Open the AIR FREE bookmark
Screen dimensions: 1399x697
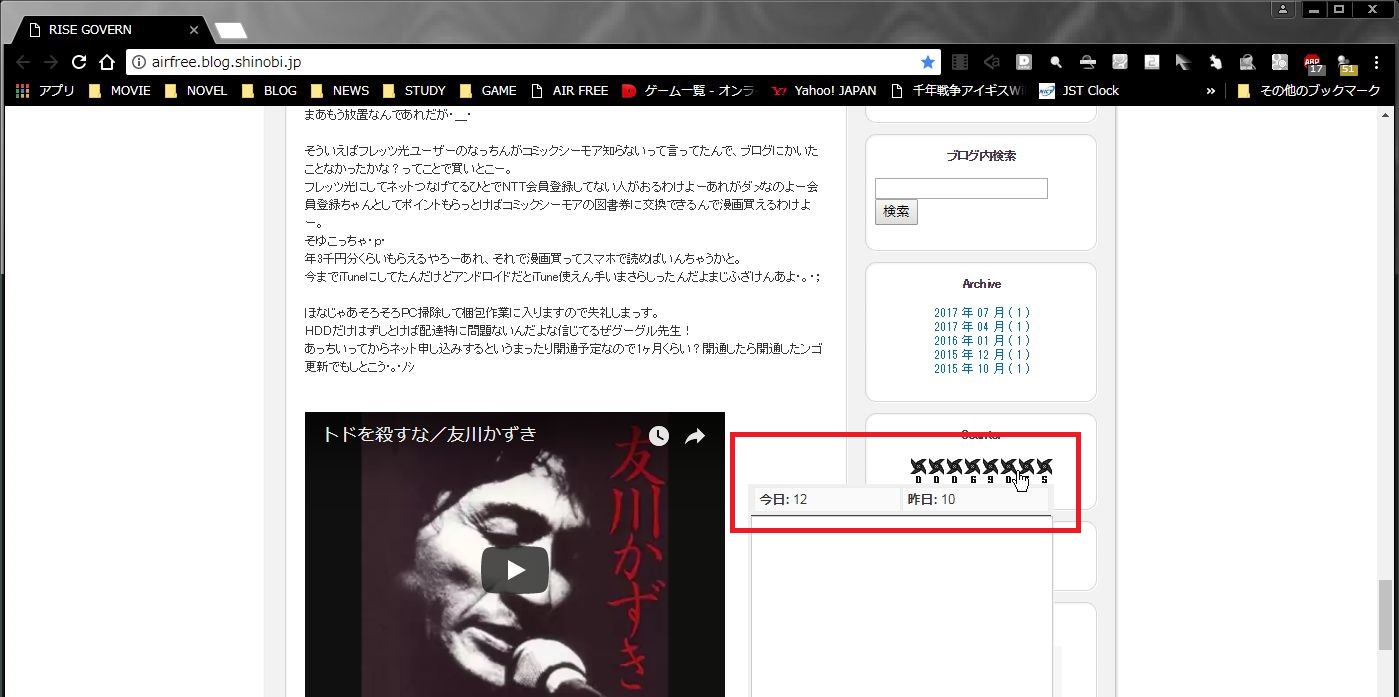(x=569, y=90)
